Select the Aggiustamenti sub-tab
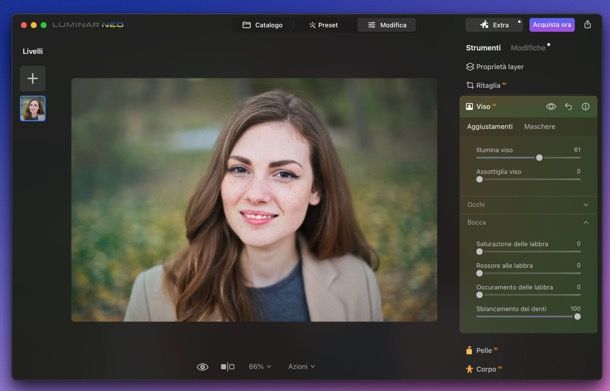This screenshot has width=610, height=391. [489, 126]
